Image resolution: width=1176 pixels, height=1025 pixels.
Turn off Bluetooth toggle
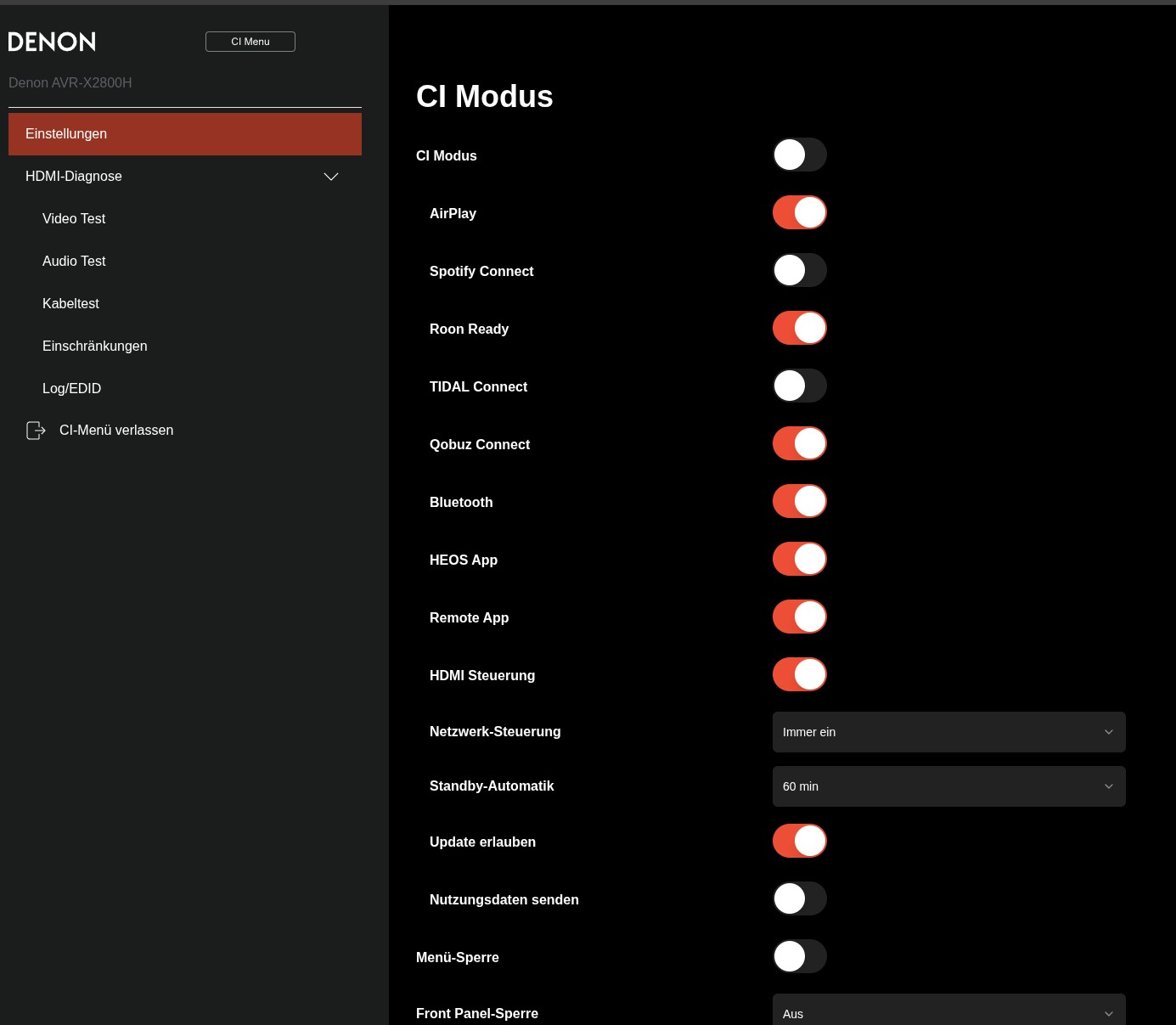click(x=800, y=501)
